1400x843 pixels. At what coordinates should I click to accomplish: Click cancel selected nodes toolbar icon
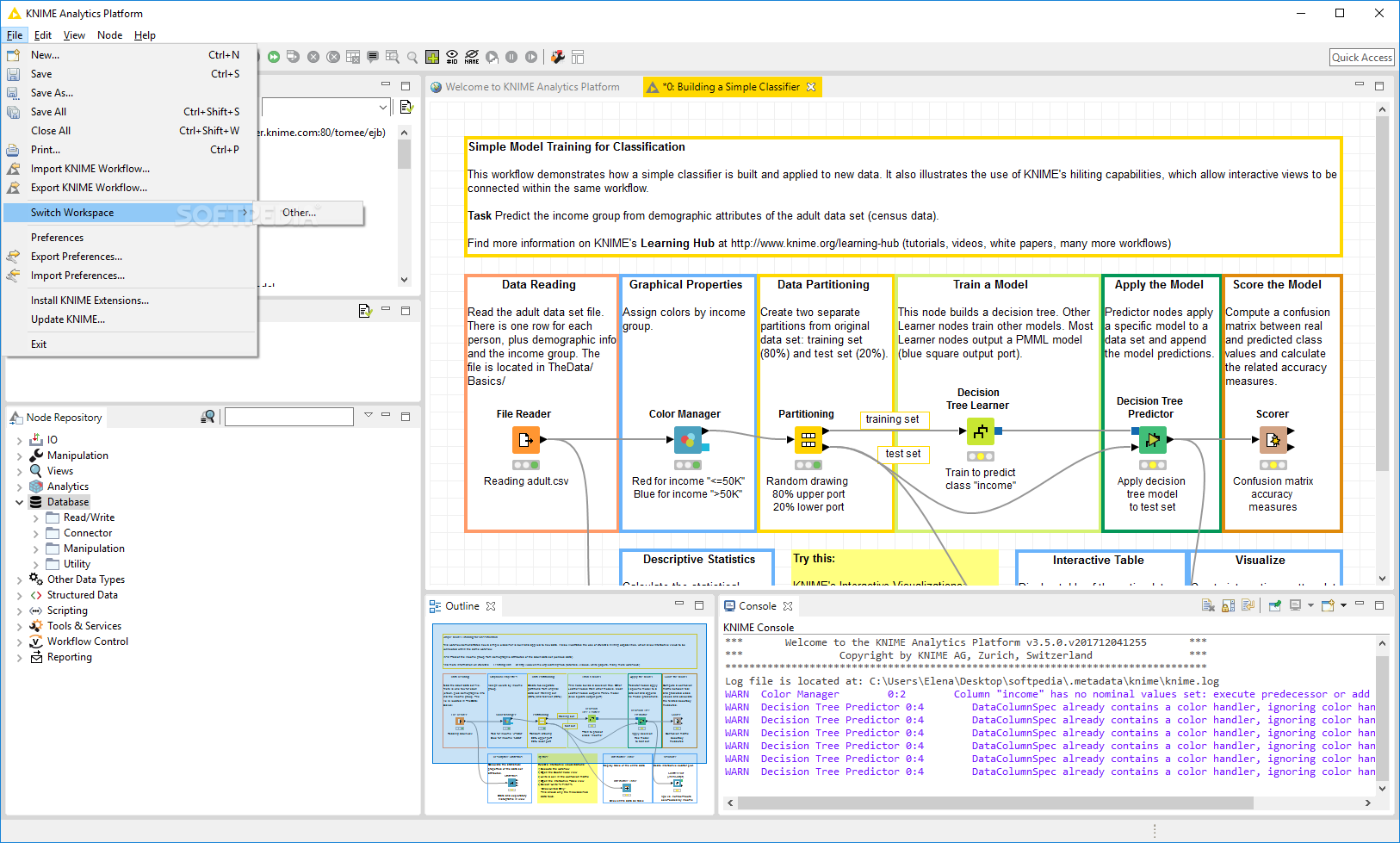click(313, 57)
